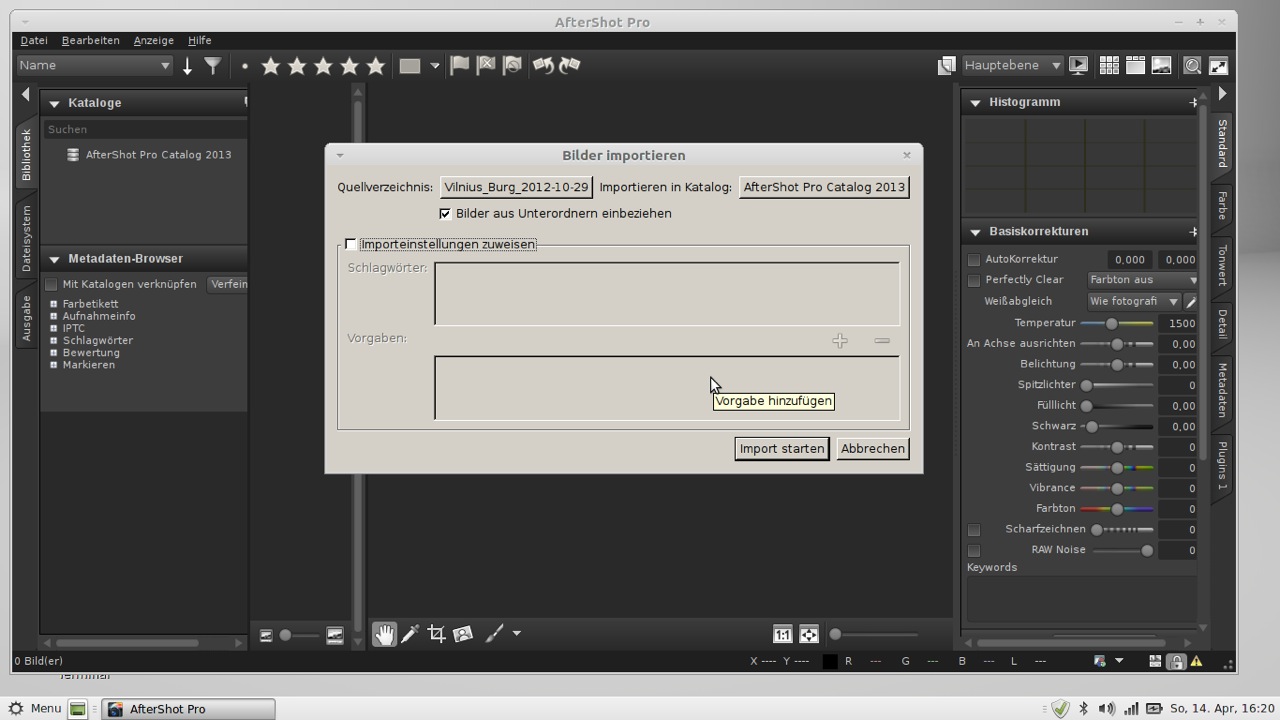Open the Bearbeiten menu
Image resolution: width=1280 pixels, height=720 pixels.
pos(91,40)
